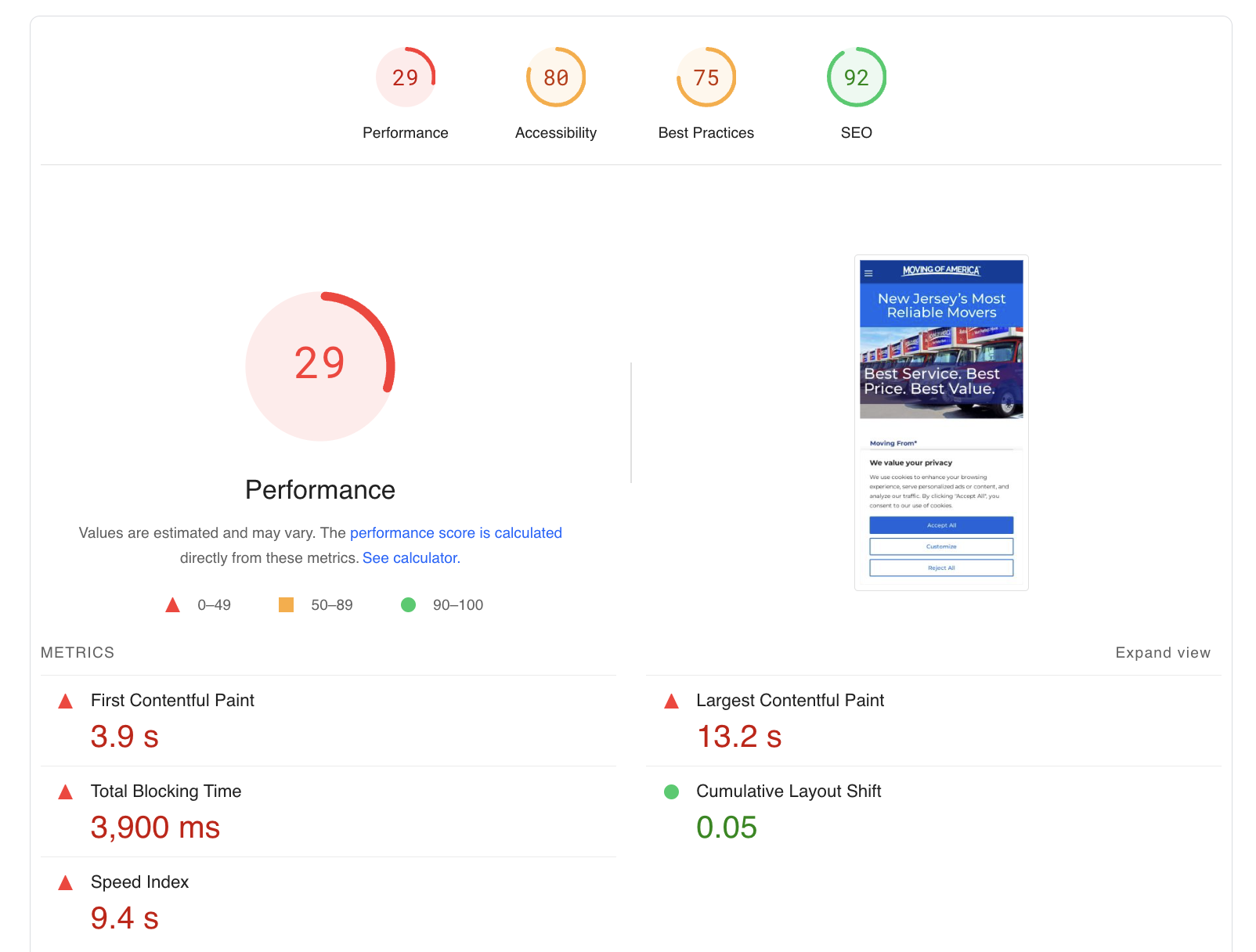Image resolution: width=1256 pixels, height=952 pixels.
Task: Click the '13.2 s' value
Action: tap(739, 737)
